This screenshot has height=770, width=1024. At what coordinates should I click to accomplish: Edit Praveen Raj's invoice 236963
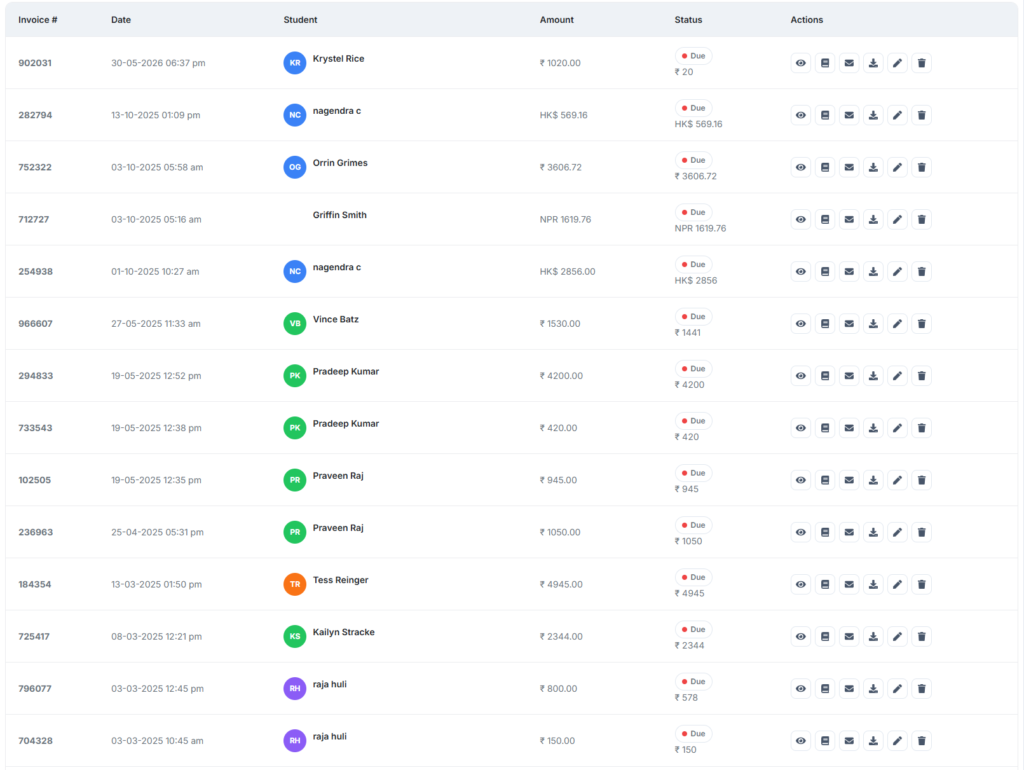897,532
